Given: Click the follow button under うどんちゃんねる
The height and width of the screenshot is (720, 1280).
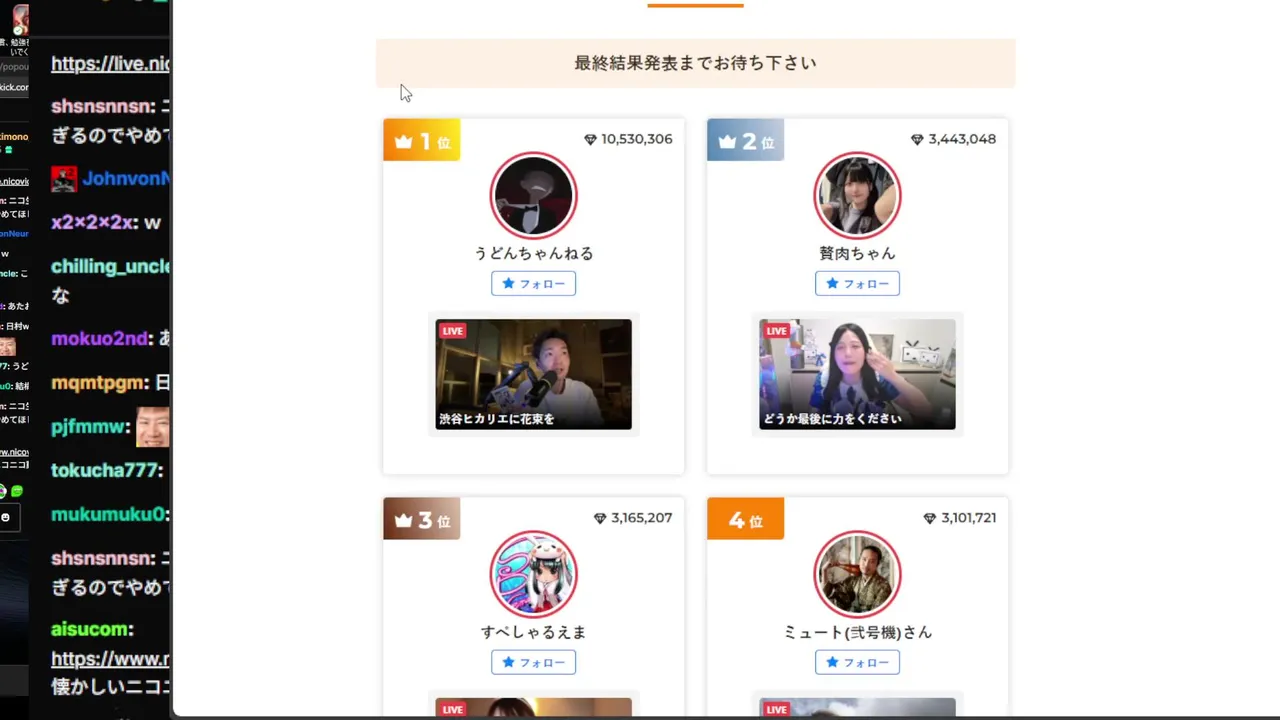Looking at the screenshot, I should [x=533, y=283].
